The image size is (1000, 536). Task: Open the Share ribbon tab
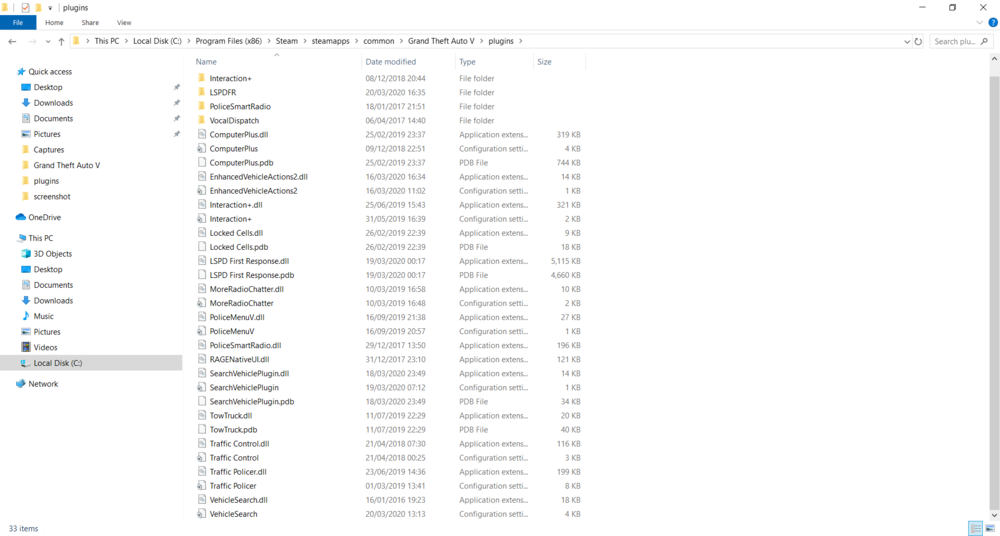[x=90, y=22]
